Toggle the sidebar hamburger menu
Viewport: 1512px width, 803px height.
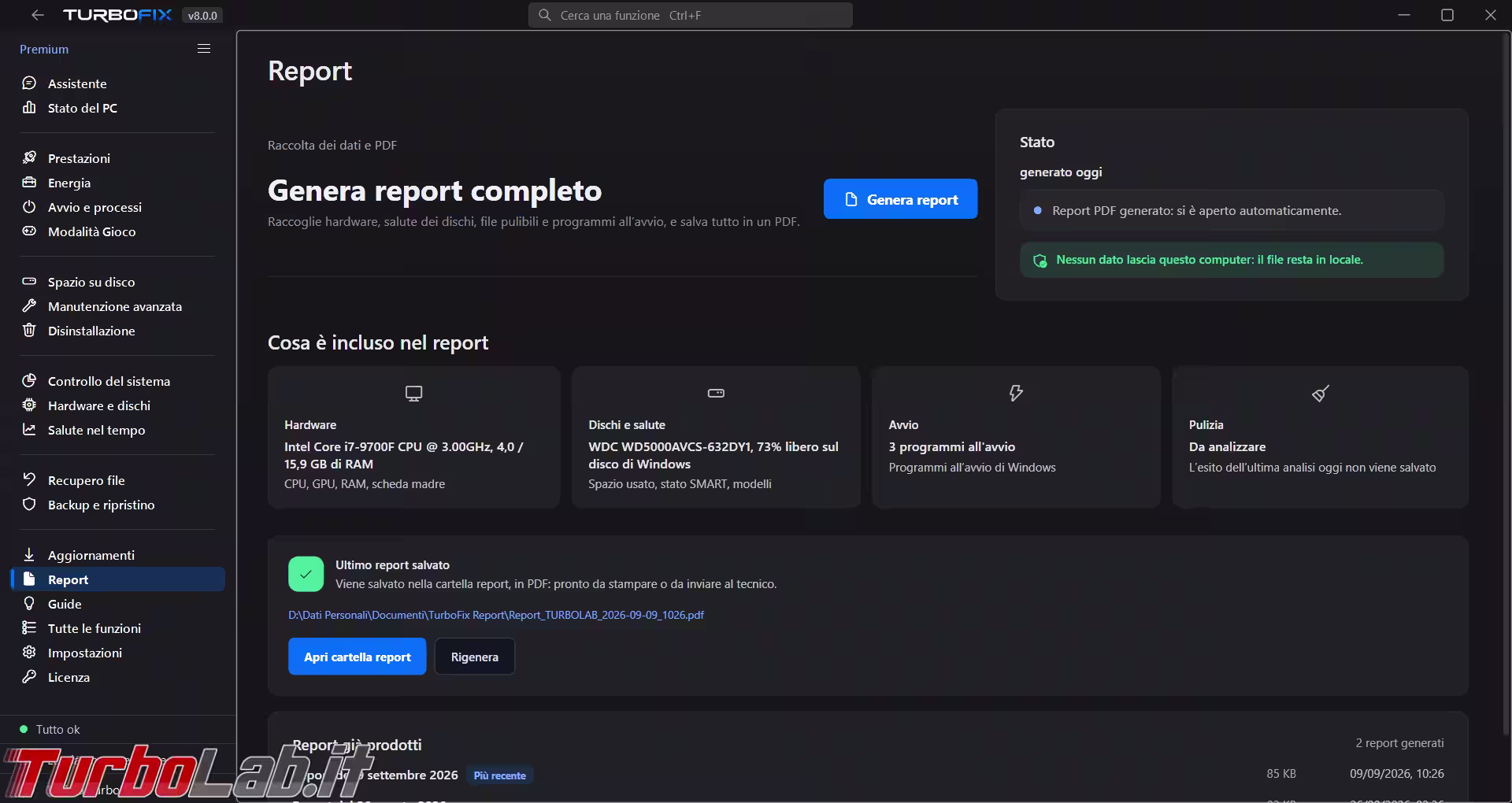click(x=204, y=49)
